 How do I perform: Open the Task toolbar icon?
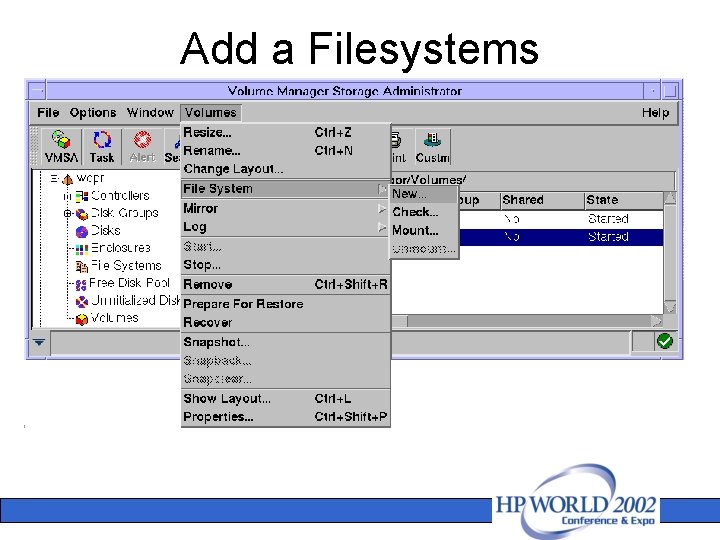click(102, 146)
